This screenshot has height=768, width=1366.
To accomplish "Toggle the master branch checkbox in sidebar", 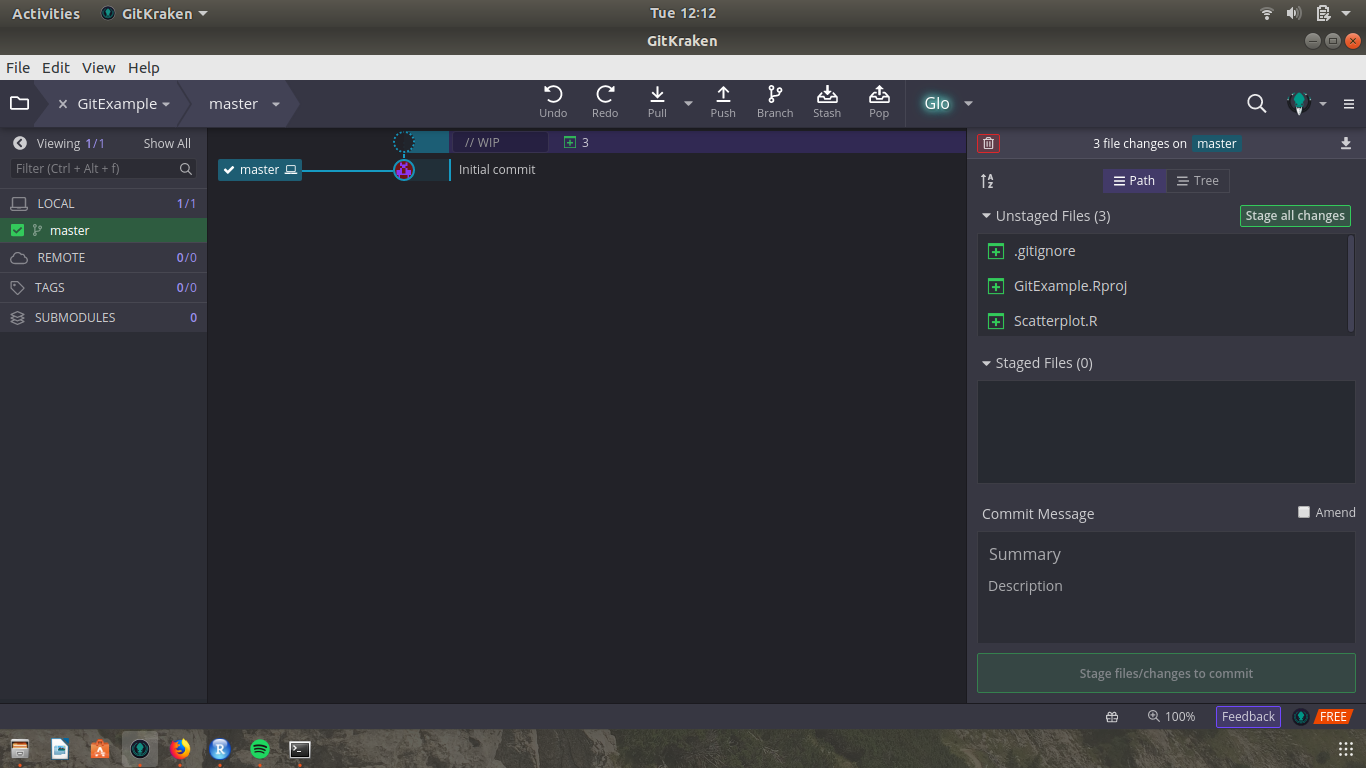I will [17, 230].
